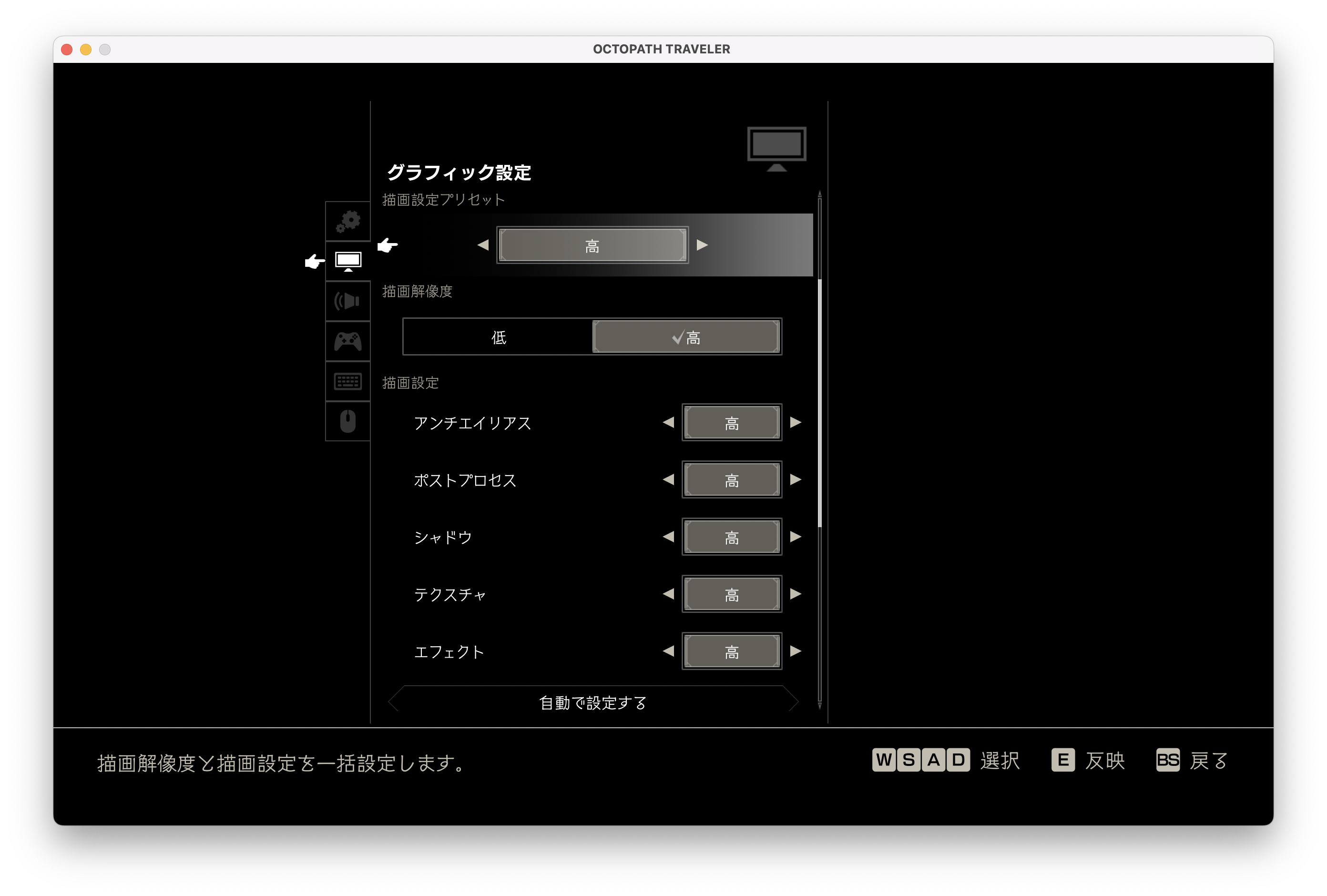Open the mouse settings tab
This screenshot has height=896, width=1327.
[348, 421]
